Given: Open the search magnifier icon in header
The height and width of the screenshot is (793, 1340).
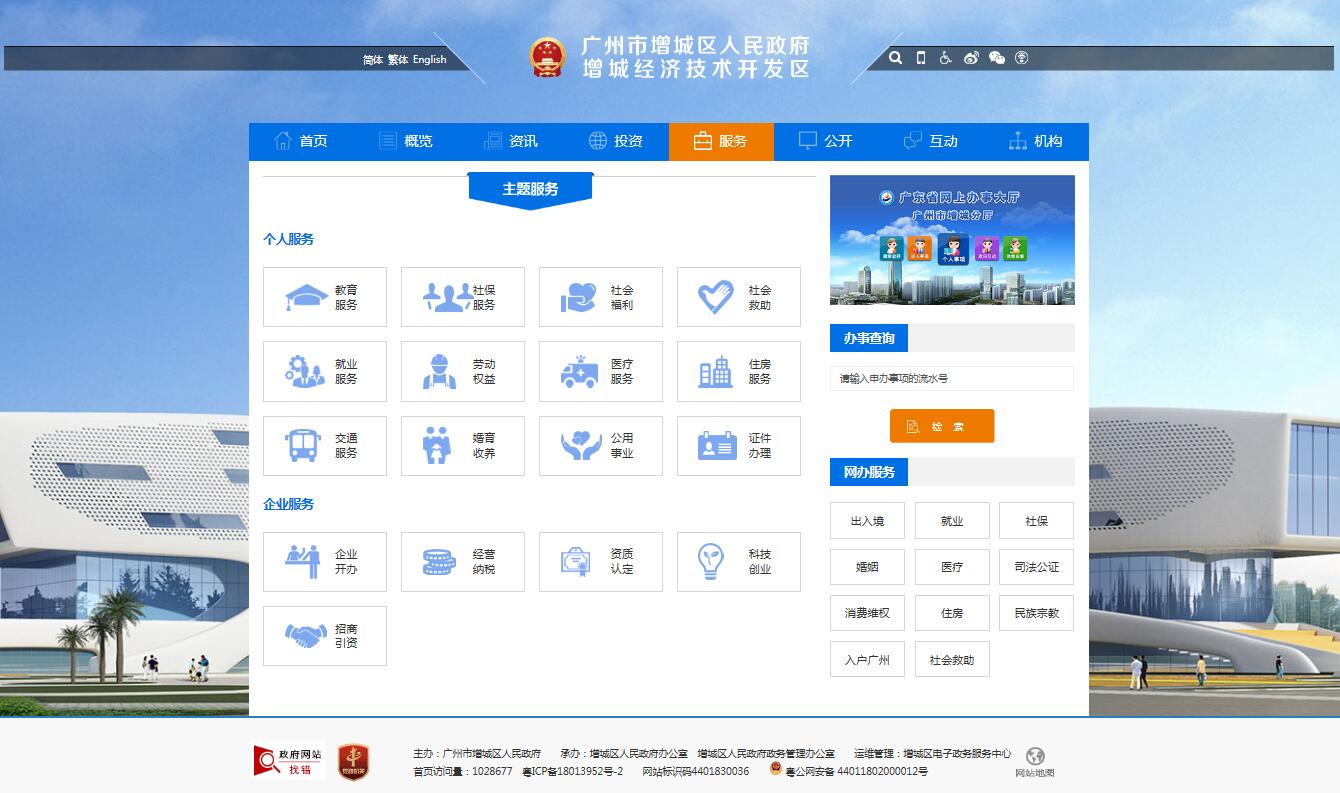Looking at the screenshot, I should point(895,58).
